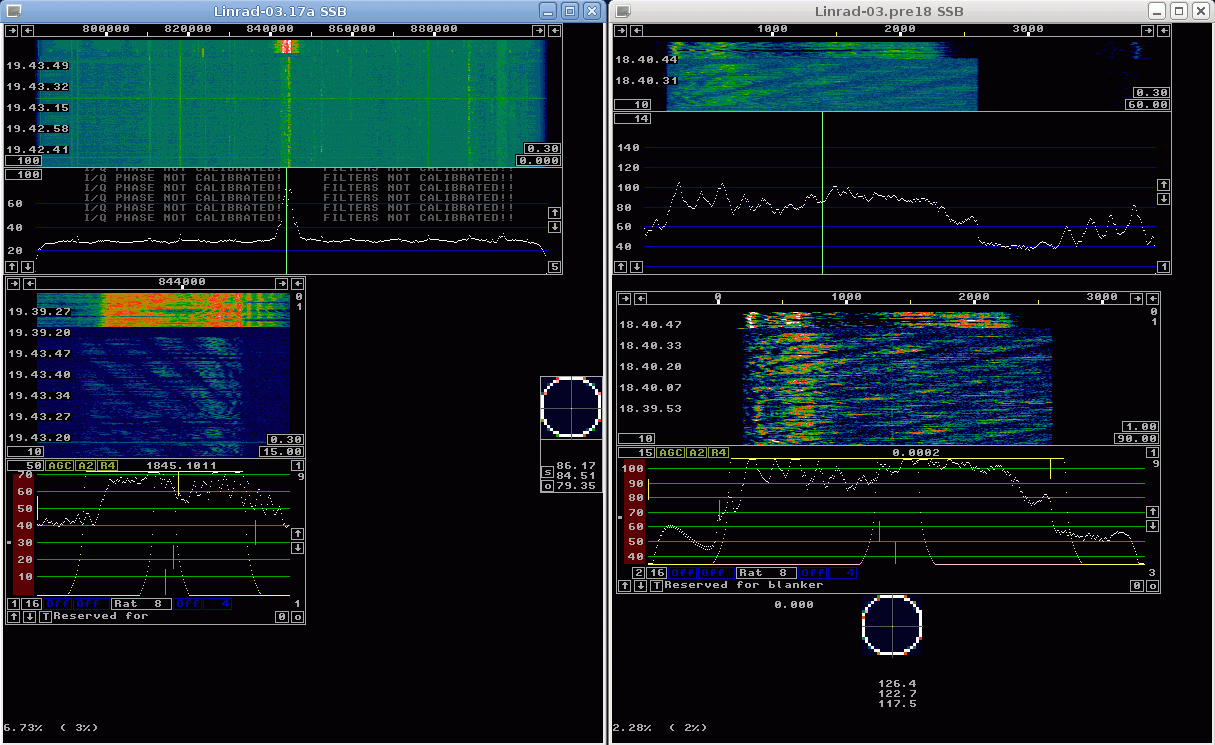Click 60.00 value box on right upper waterfall
The height and width of the screenshot is (745, 1215).
coord(1147,104)
